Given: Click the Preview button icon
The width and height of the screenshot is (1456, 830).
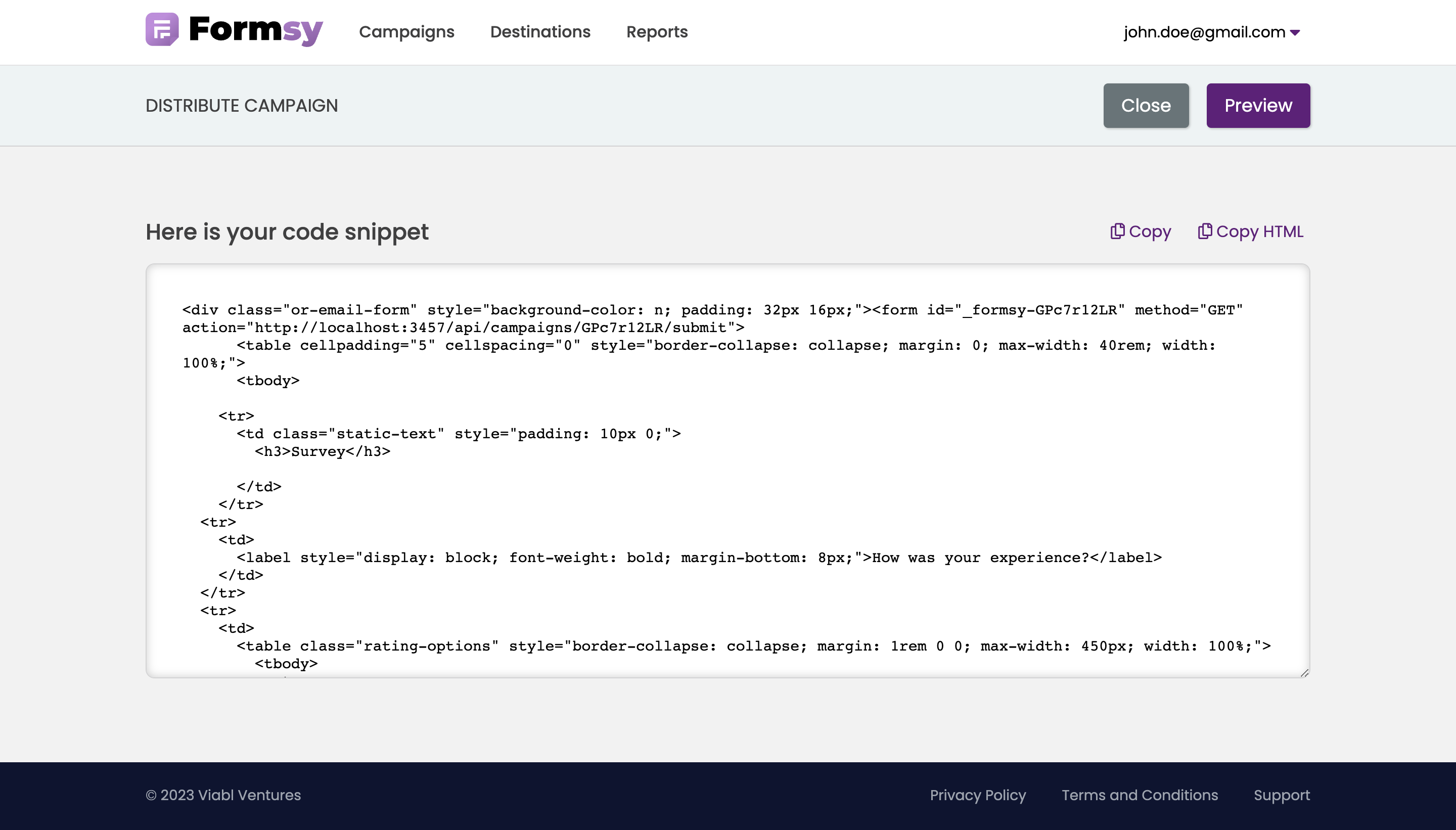Looking at the screenshot, I should point(1258,105).
